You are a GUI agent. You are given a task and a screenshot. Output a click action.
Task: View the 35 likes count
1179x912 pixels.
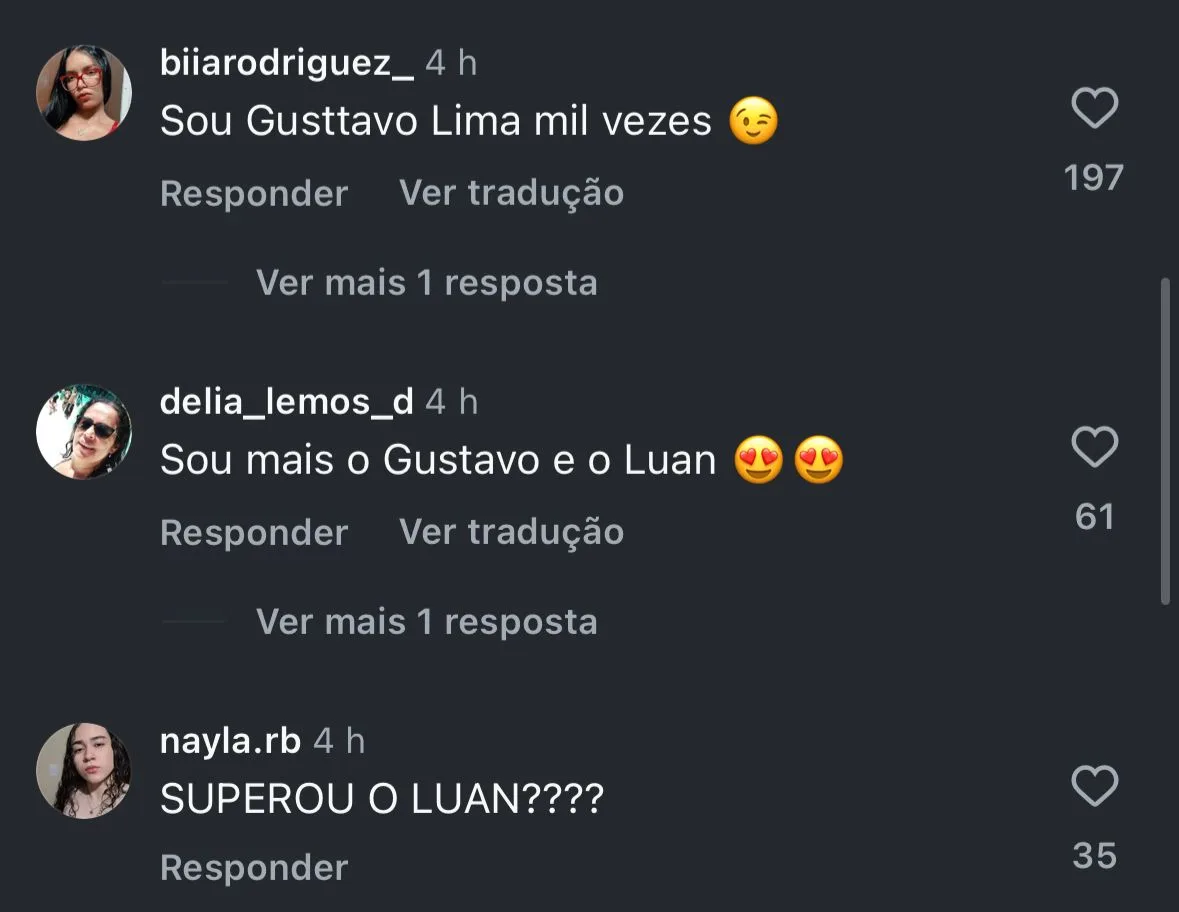1094,856
